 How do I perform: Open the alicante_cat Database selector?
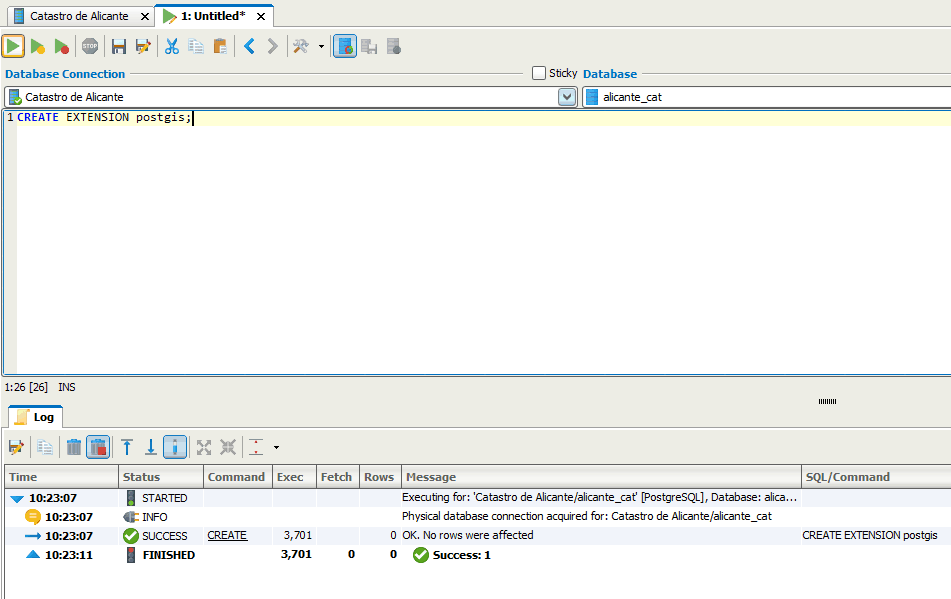point(767,97)
